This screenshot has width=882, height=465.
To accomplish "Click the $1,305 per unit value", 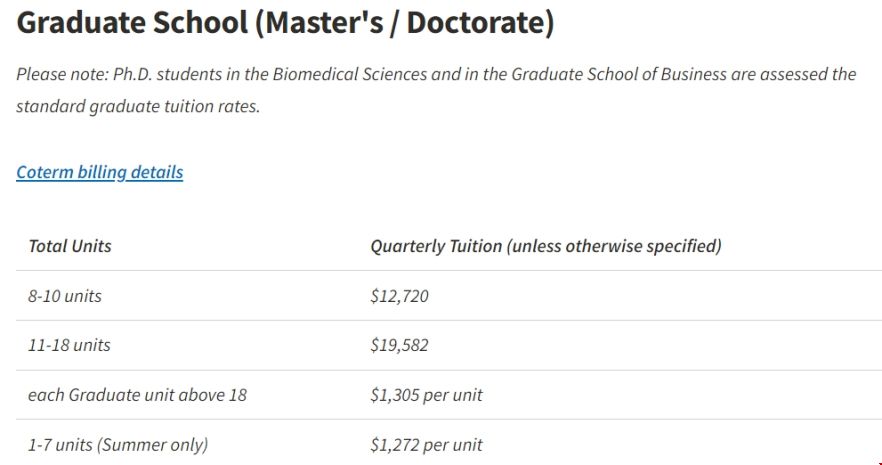I will [426, 395].
